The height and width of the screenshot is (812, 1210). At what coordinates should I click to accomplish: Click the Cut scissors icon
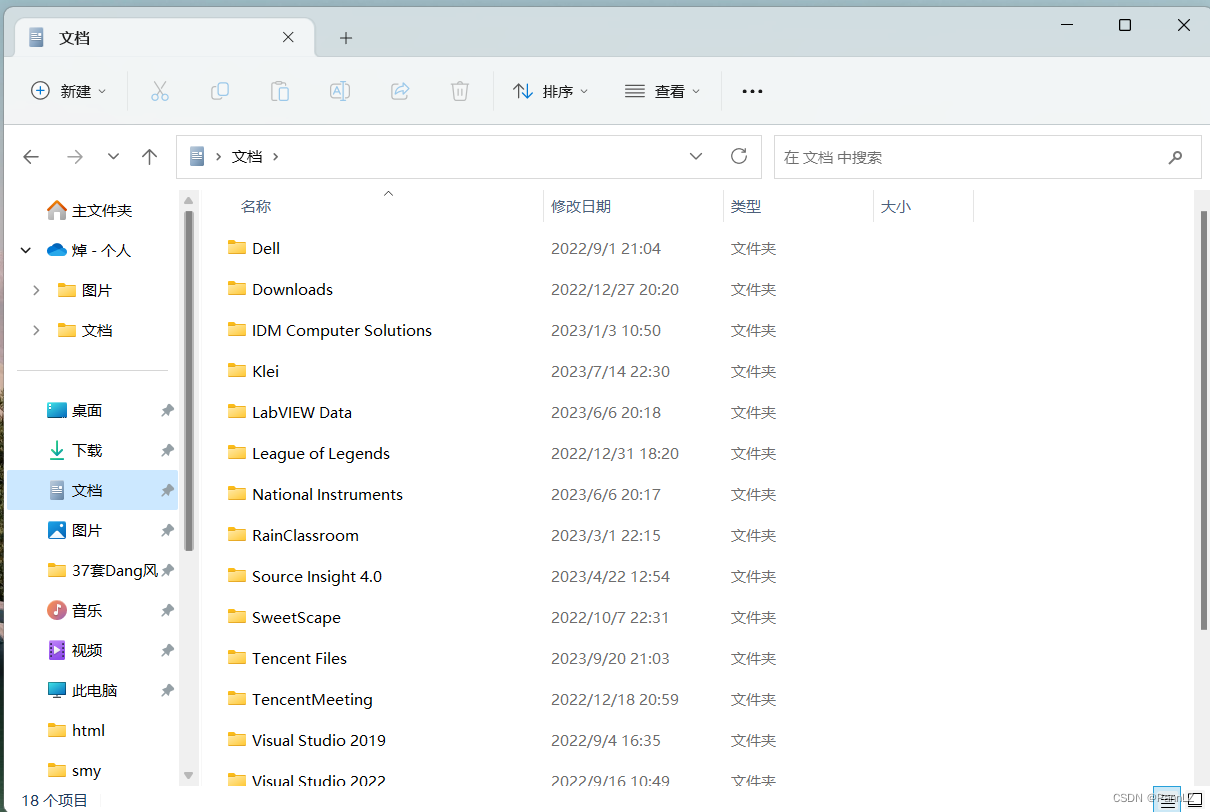160,91
